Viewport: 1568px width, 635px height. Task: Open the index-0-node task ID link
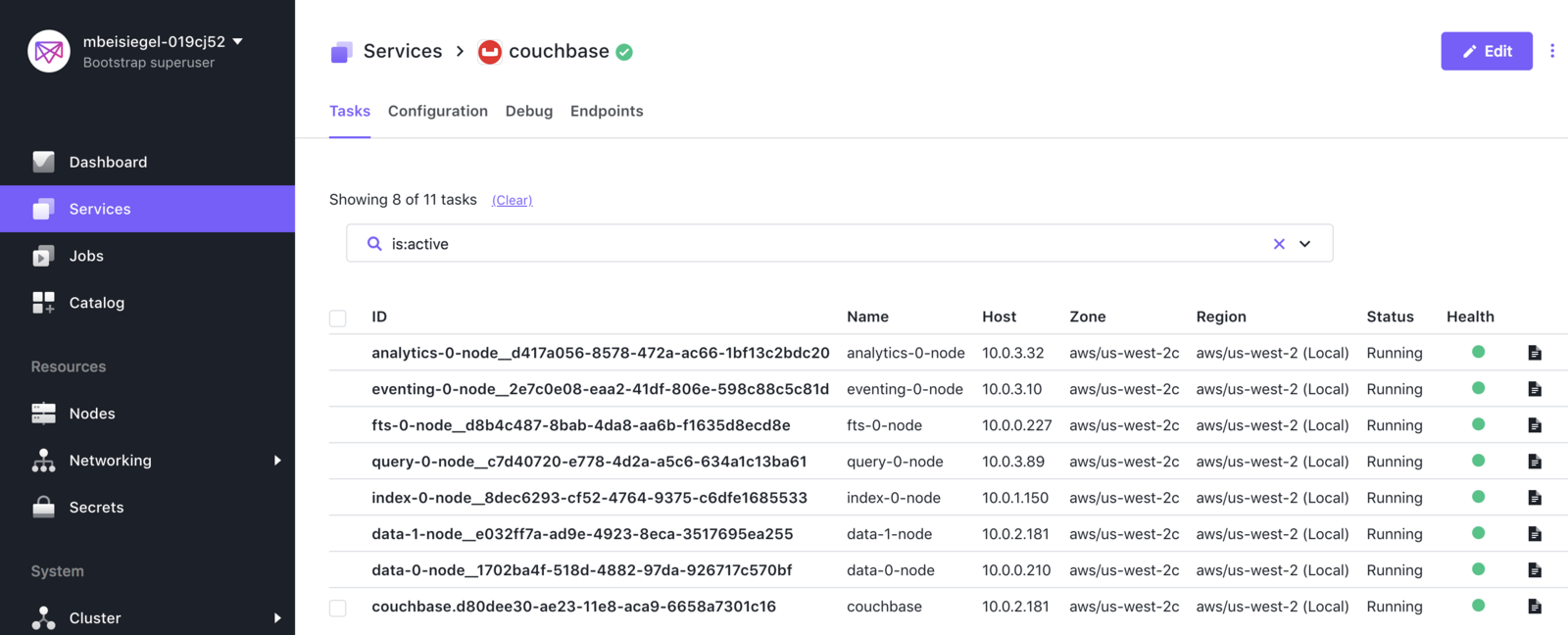[x=589, y=498]
